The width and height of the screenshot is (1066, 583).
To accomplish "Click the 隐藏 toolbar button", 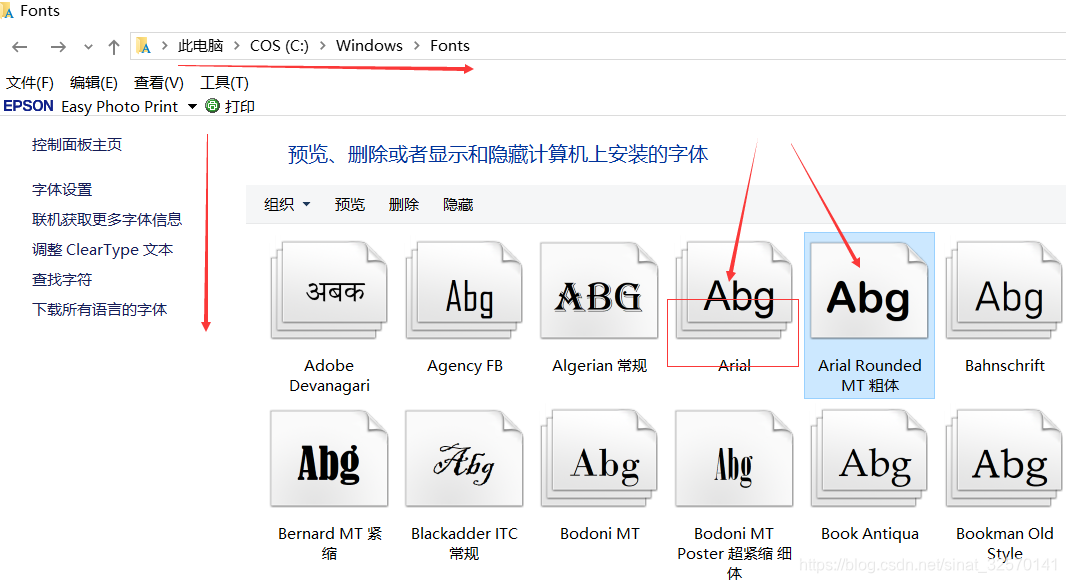I will coord(458,205).
